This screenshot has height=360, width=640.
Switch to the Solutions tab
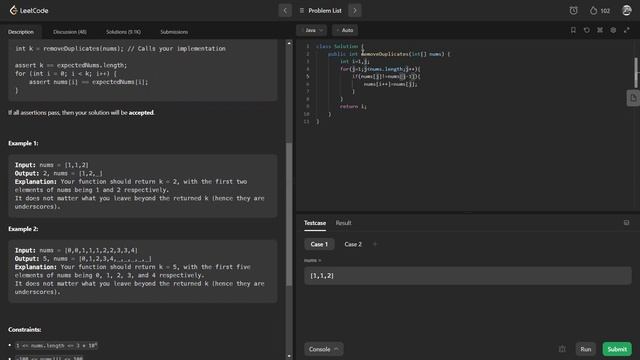(x=123, y=32)
